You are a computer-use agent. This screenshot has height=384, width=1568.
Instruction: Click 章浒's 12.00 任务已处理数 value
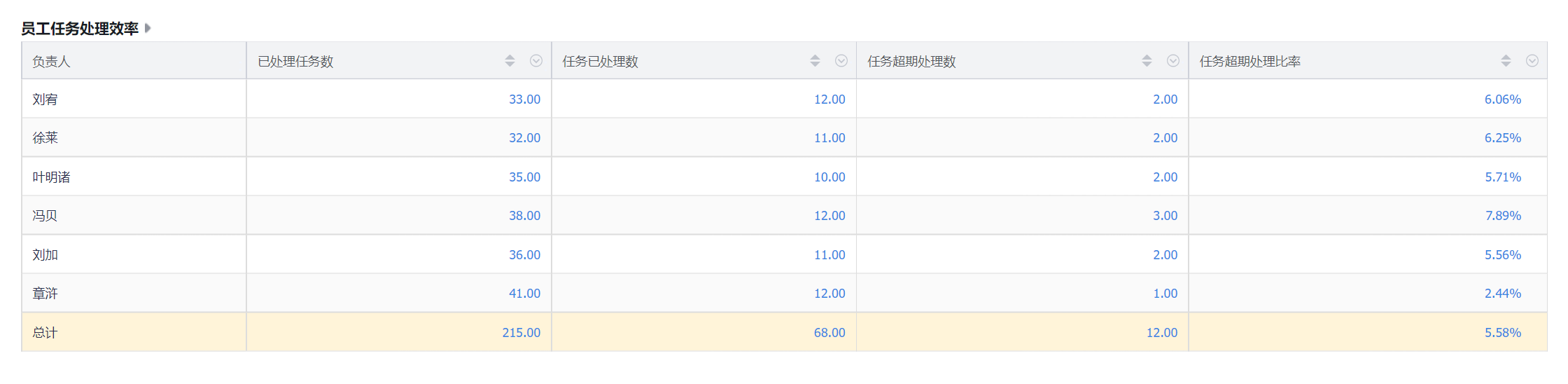829,294
